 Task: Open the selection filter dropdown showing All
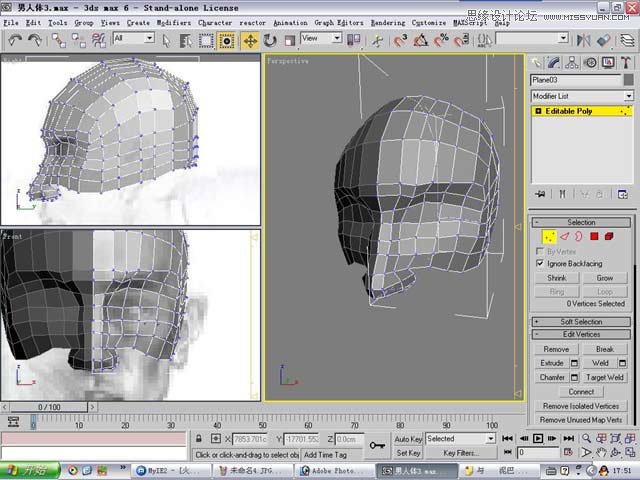(133, 38)
